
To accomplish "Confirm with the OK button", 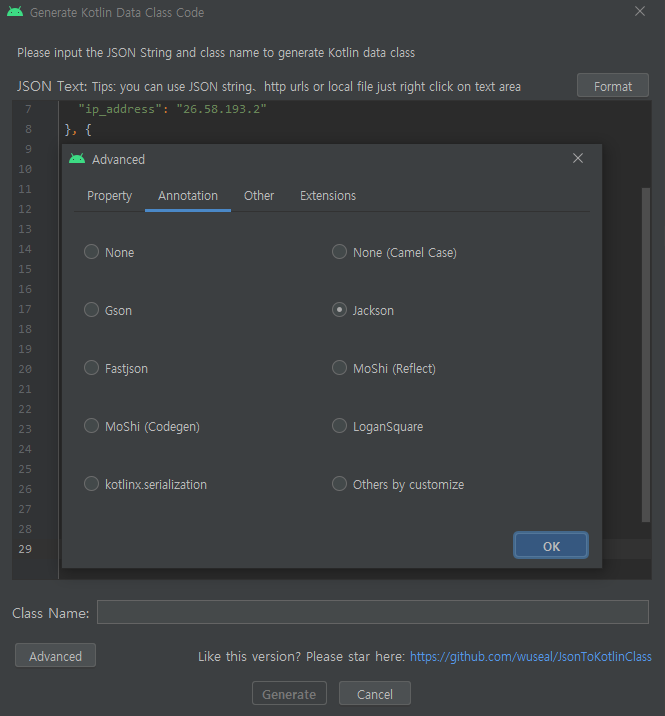I will point(551,546).
